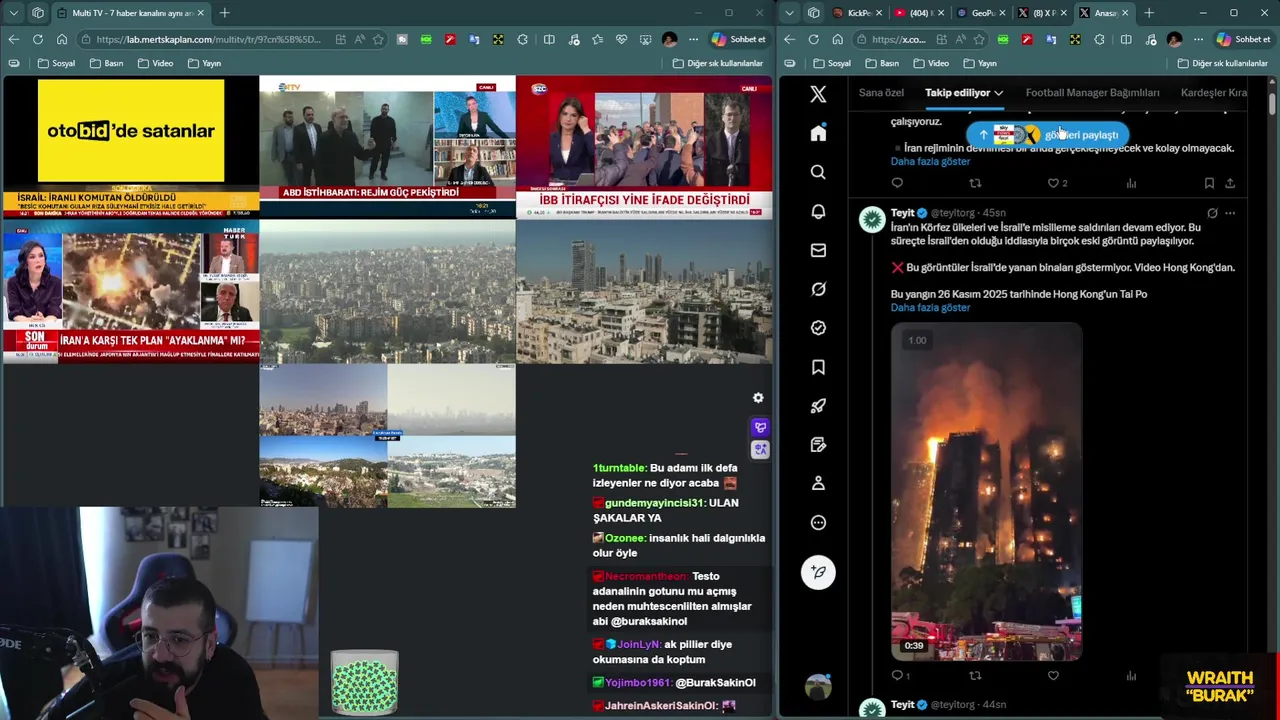Image resolution: width=1280 pixels, height=720 pixels.
Task: Open tab search chevron in left browser window
Action: tap(13, 13)
